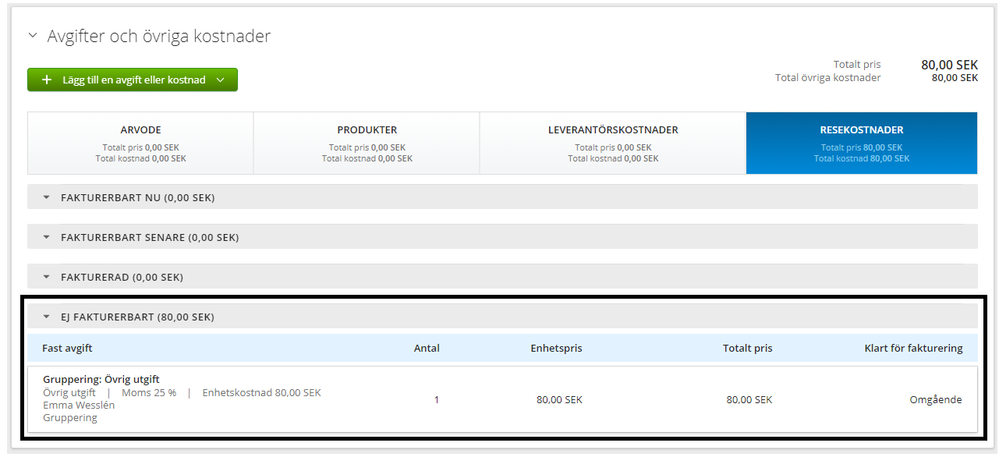This screenshot has height=457, width=999.
Task: Switch to the ARVODE tab
Action: [x=140, y=143]
